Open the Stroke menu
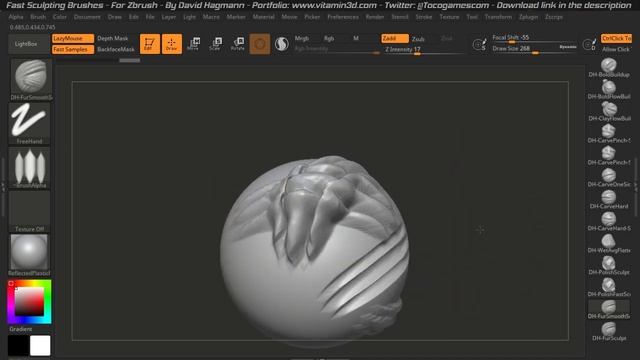The height and width of the screenshot is (360, 640). 424,17
